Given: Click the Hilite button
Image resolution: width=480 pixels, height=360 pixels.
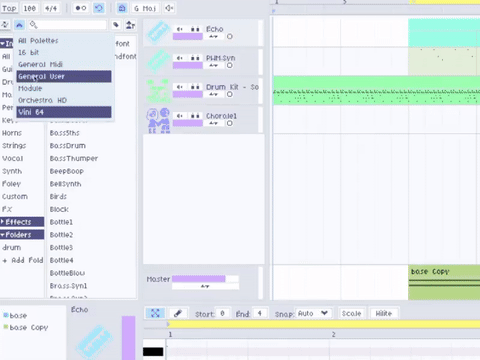Looking at the screenshot, I should coord(384,313).
